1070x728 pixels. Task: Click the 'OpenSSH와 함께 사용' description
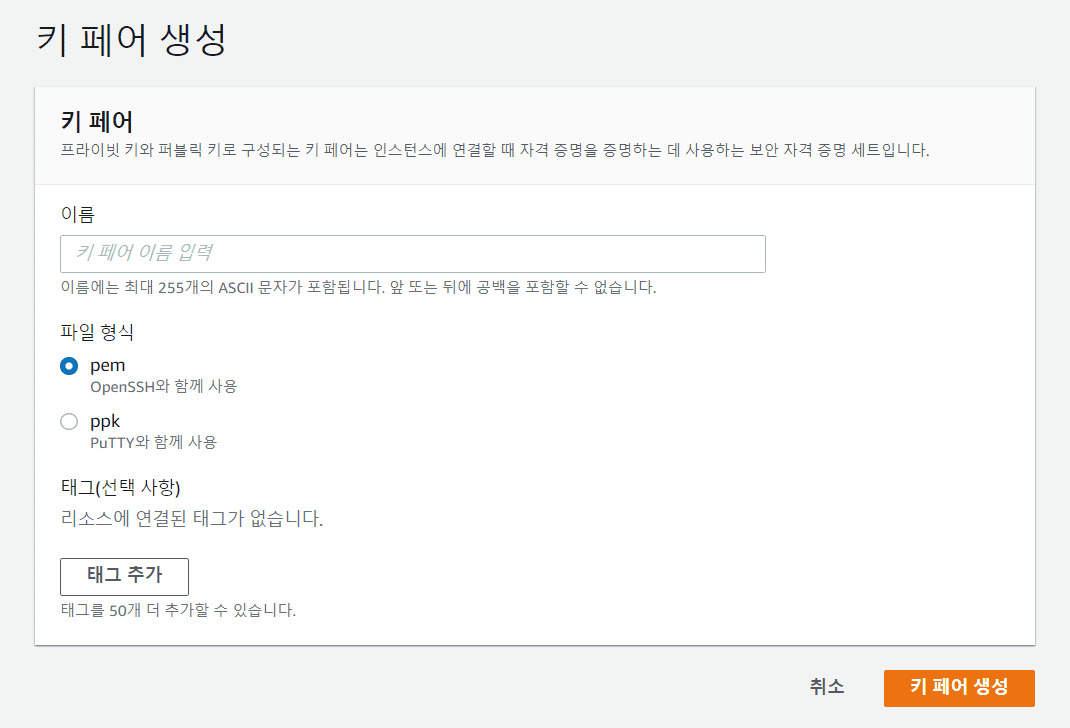point(163,386)
